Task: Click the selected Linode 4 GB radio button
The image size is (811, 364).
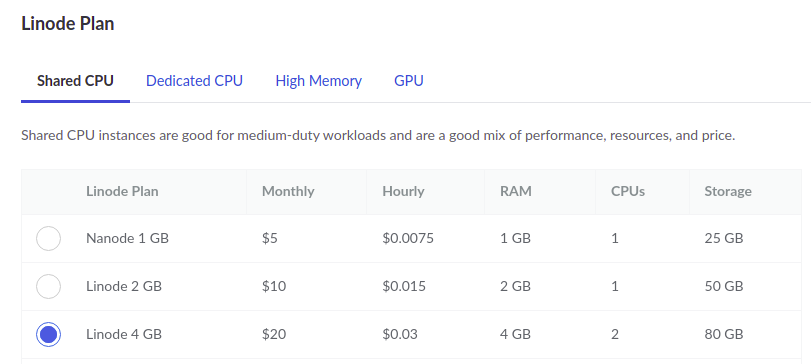Action: [49, 335]
